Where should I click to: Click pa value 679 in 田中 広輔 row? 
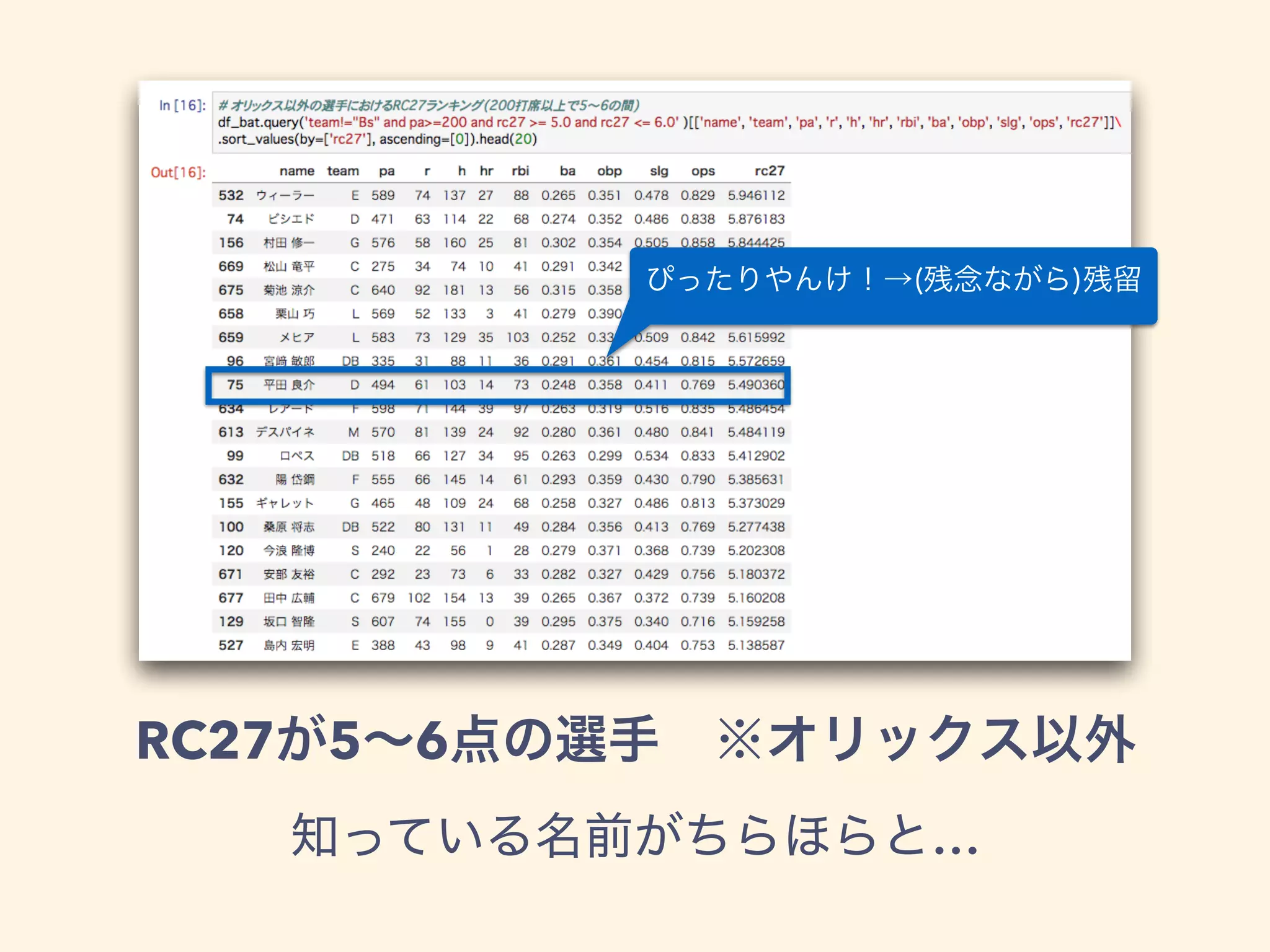tap(383, 598)
